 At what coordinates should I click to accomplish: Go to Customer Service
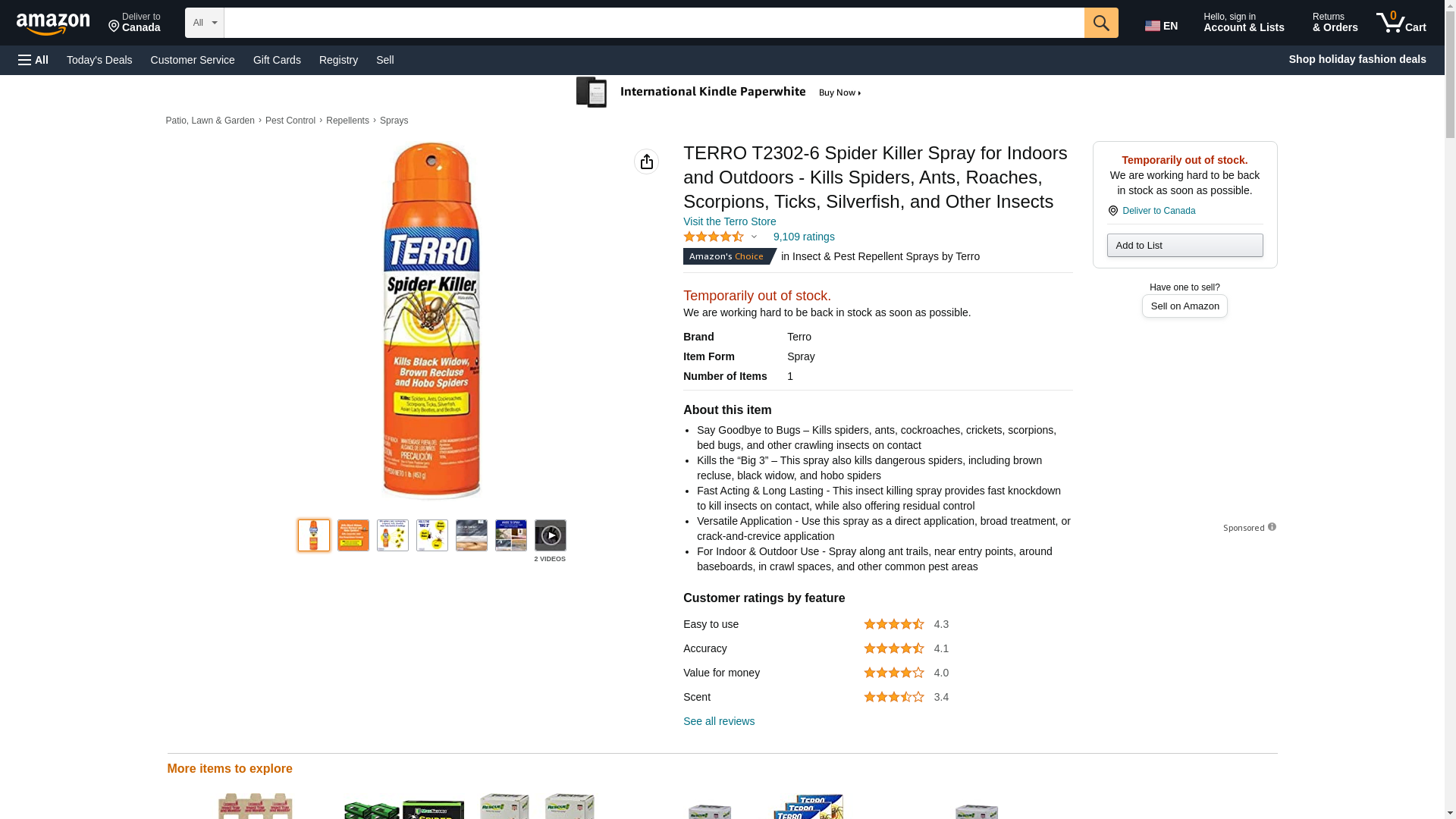[193, 60]
